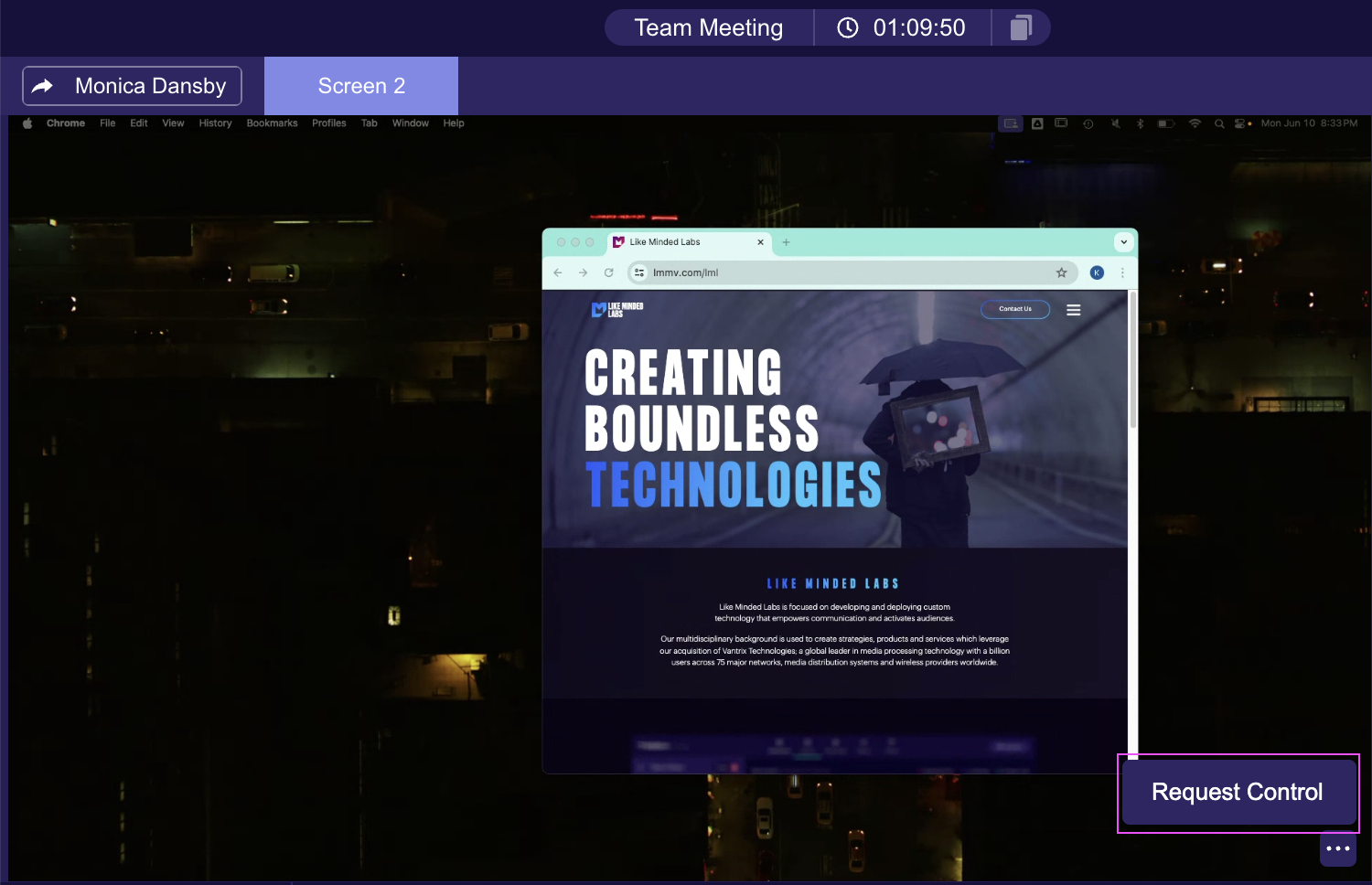
Task: Click the site information icon in address bar
Action: click(639, 272)
